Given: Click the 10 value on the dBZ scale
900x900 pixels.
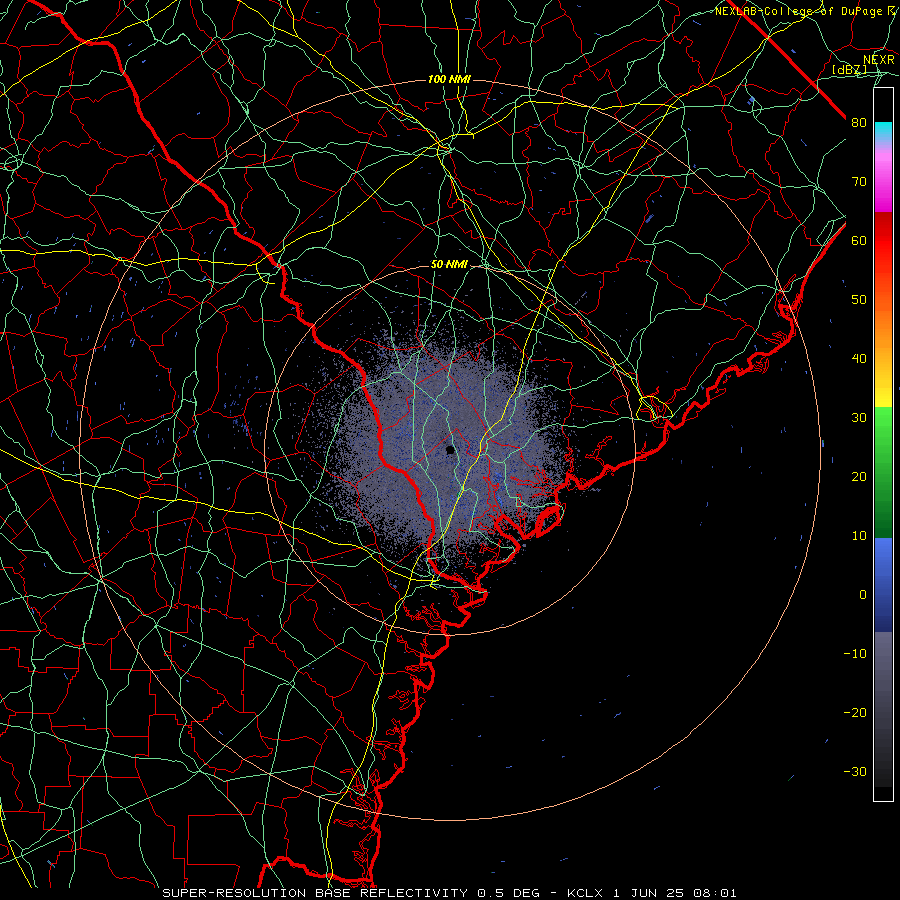Looking at the screenshot, I should tap(859, 536).
